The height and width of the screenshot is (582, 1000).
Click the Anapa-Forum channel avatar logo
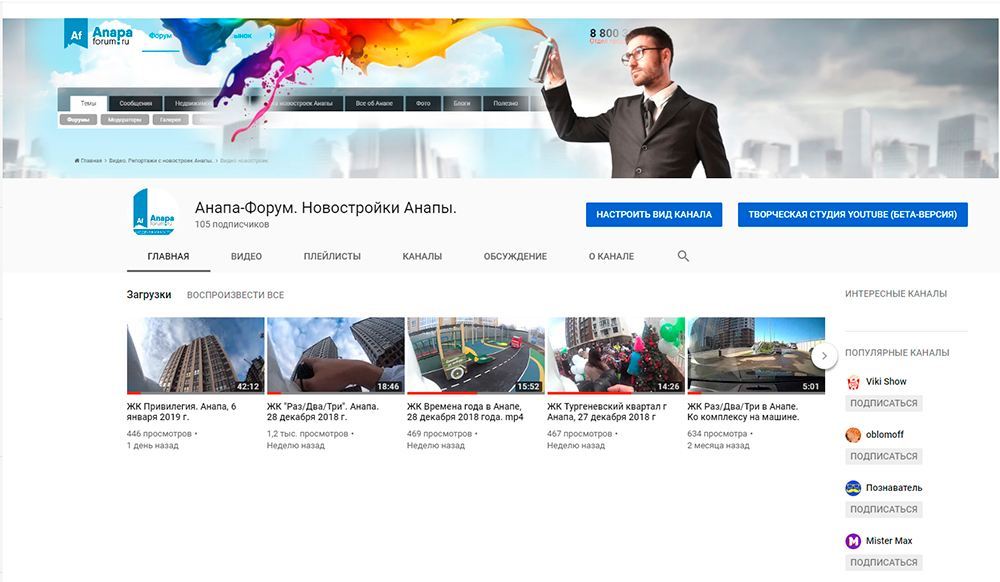click(x=154, y=212)
